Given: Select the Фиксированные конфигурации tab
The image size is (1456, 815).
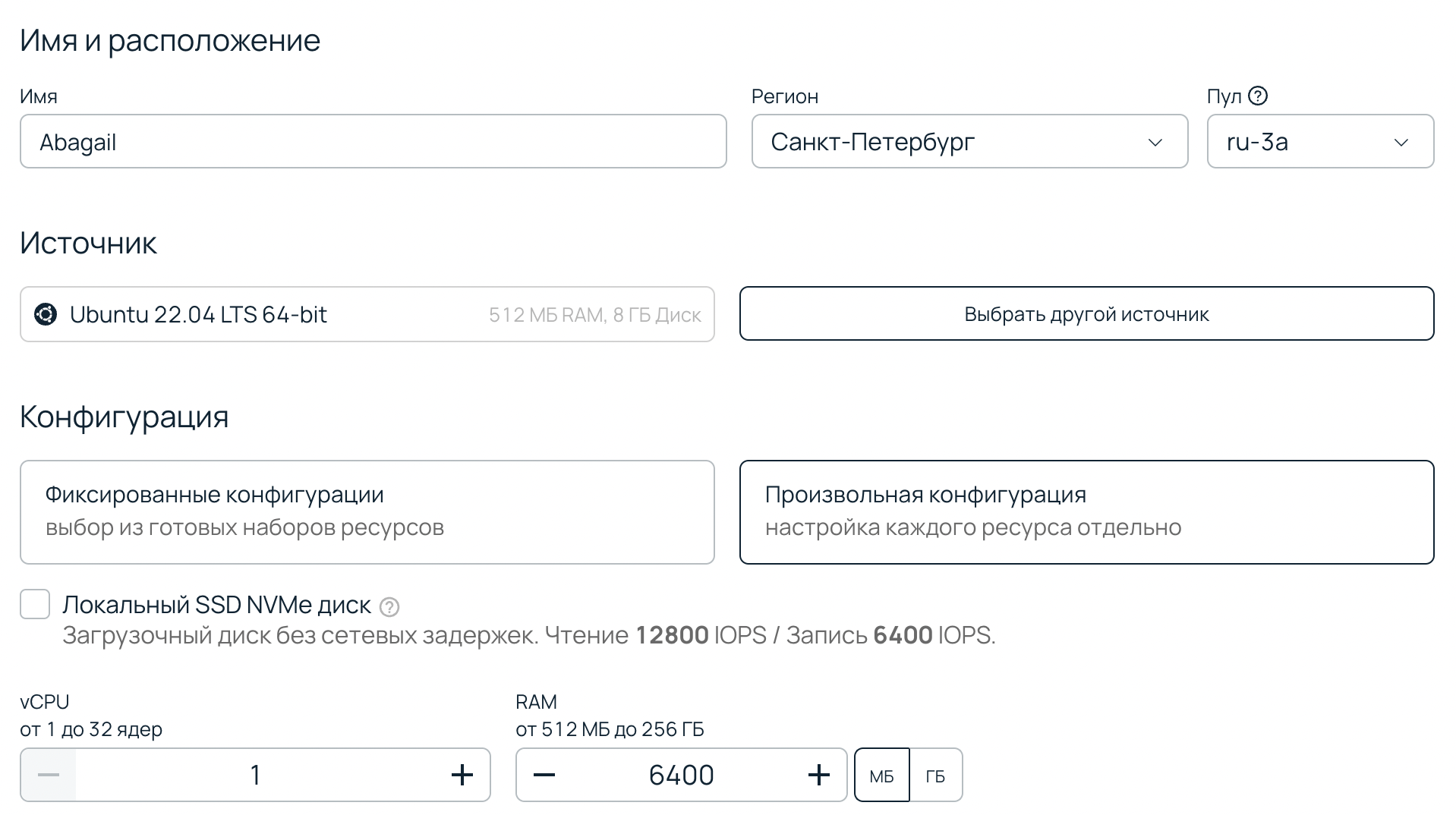Looking at the screenshot, I should pos(367,511).
